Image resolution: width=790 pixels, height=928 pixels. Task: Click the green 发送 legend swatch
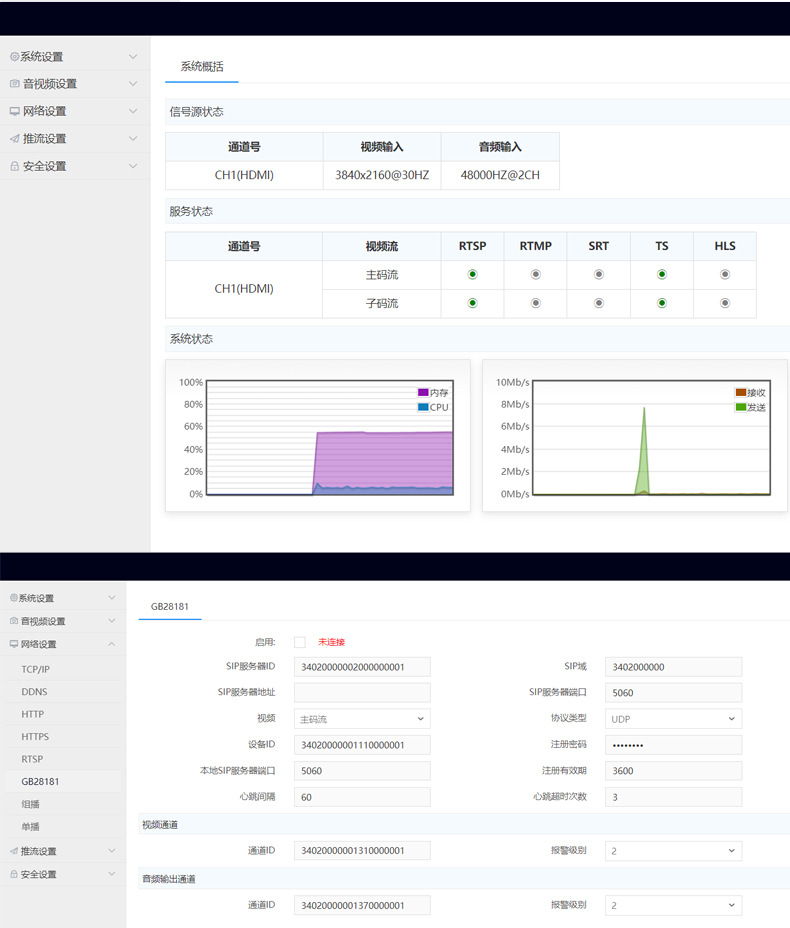740,407
